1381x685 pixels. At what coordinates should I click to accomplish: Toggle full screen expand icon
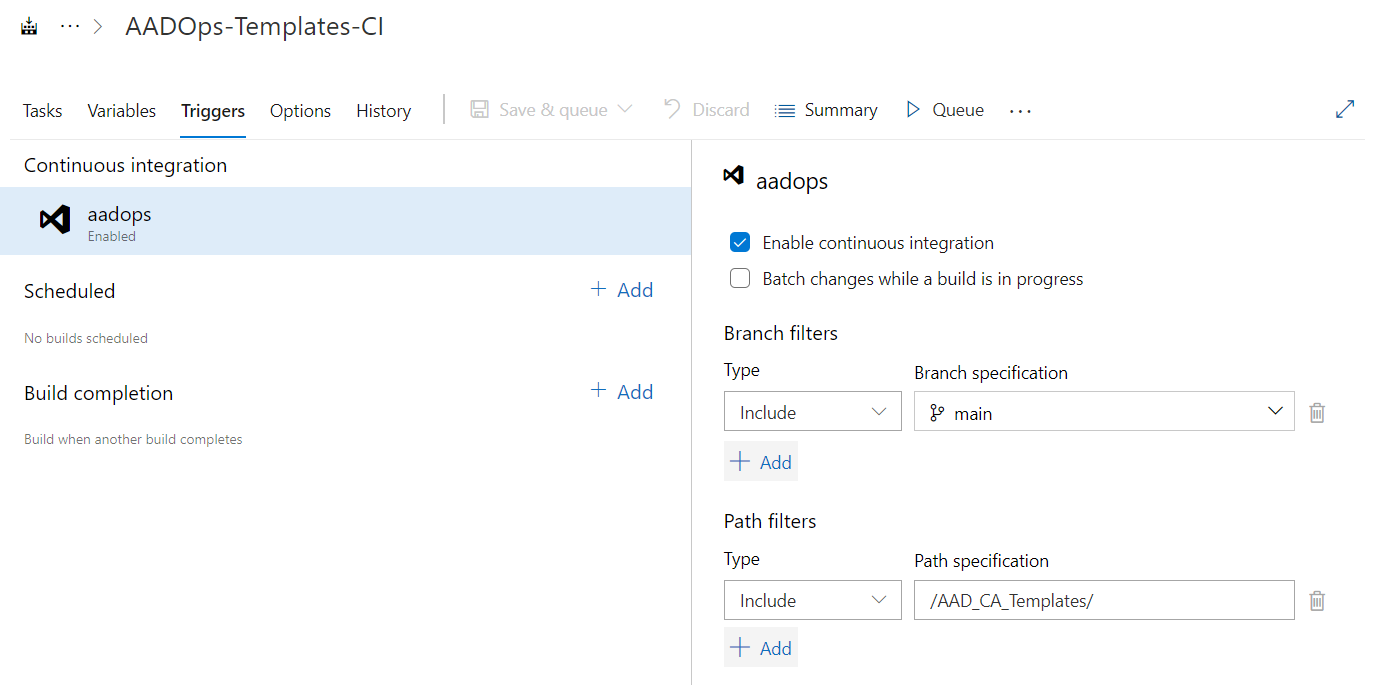[x=1345, y=110]
